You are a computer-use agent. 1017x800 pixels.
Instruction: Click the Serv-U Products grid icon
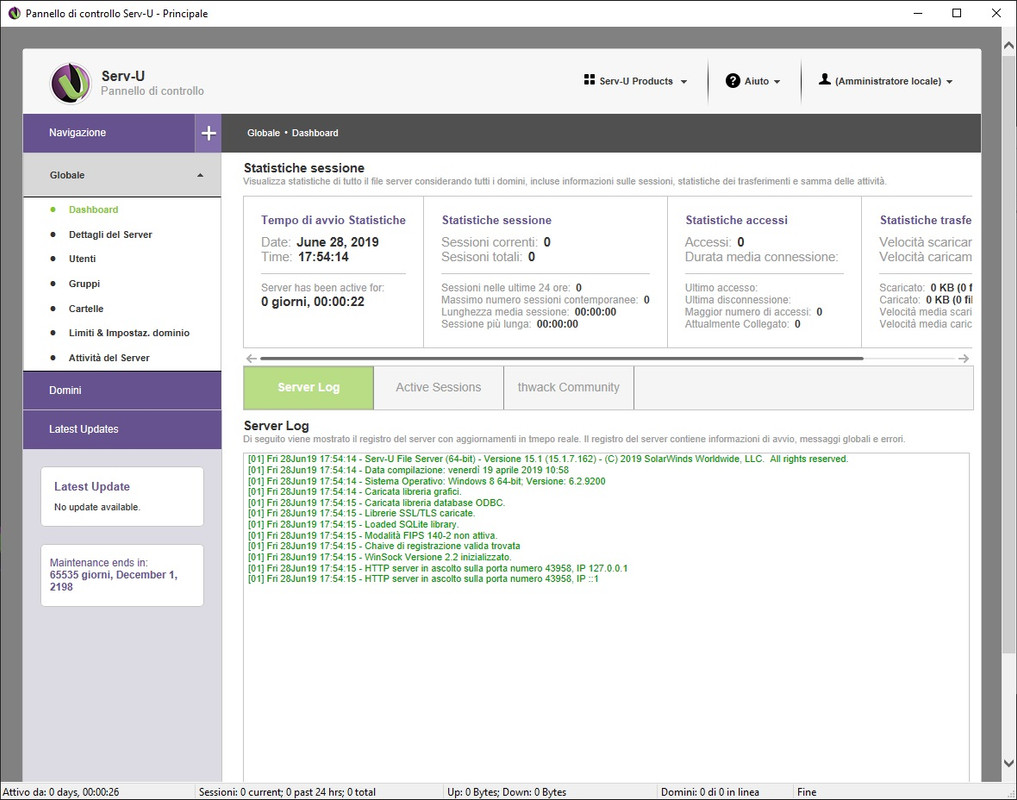tap(589, 80)
